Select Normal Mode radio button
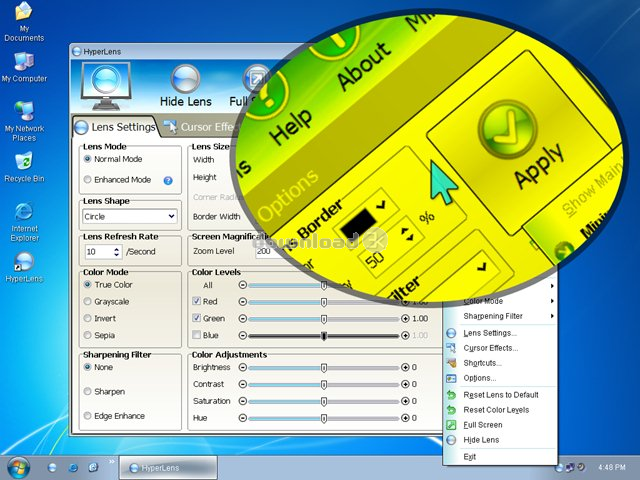The width and height of the screenshot is (640, 480). pyautogui.click(x=87, y=159)
